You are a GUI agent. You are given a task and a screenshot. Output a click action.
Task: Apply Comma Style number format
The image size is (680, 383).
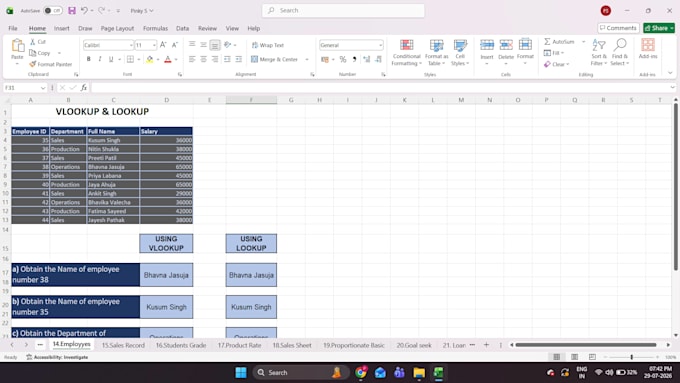coord(354,59)
